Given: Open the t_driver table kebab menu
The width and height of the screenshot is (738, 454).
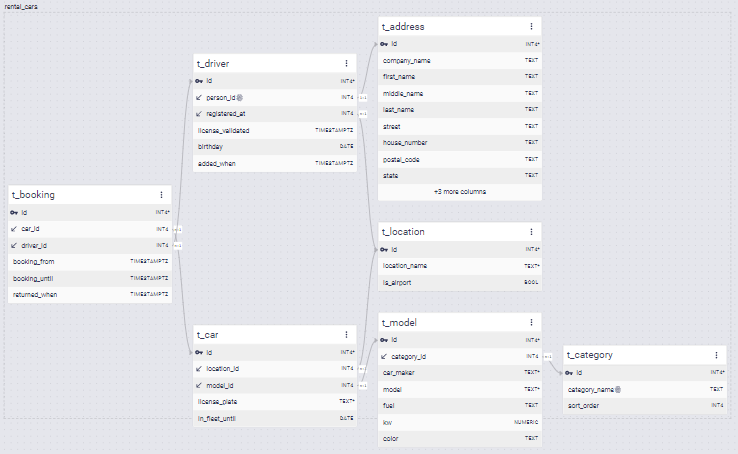Looking at the screenshot, I should tap(346, 63).
